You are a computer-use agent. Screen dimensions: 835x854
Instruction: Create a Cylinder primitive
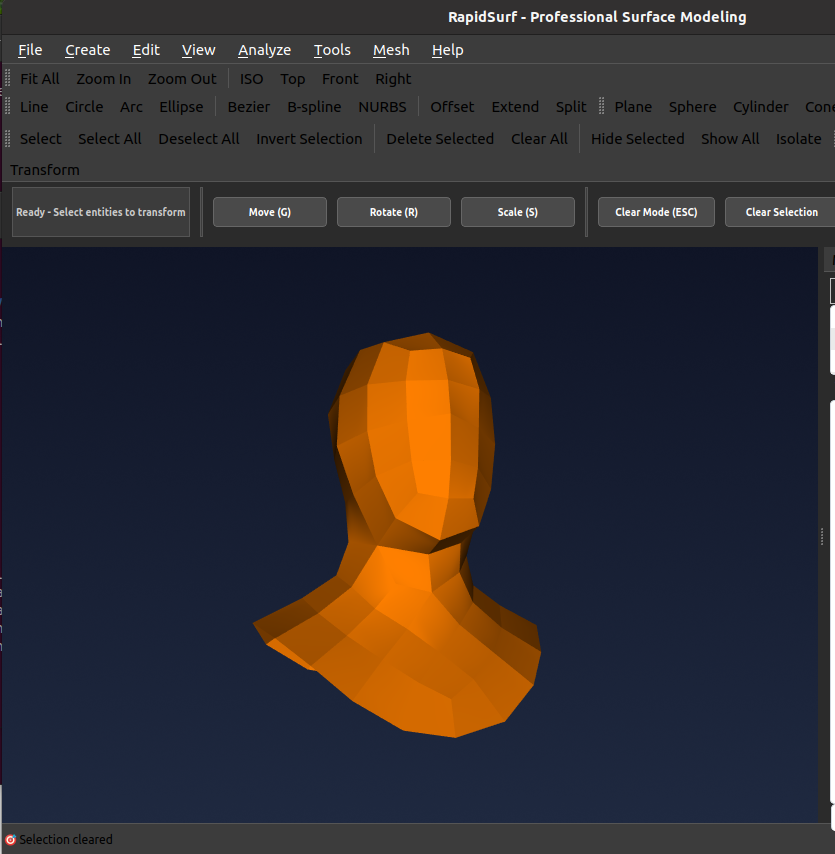point(760,107)
